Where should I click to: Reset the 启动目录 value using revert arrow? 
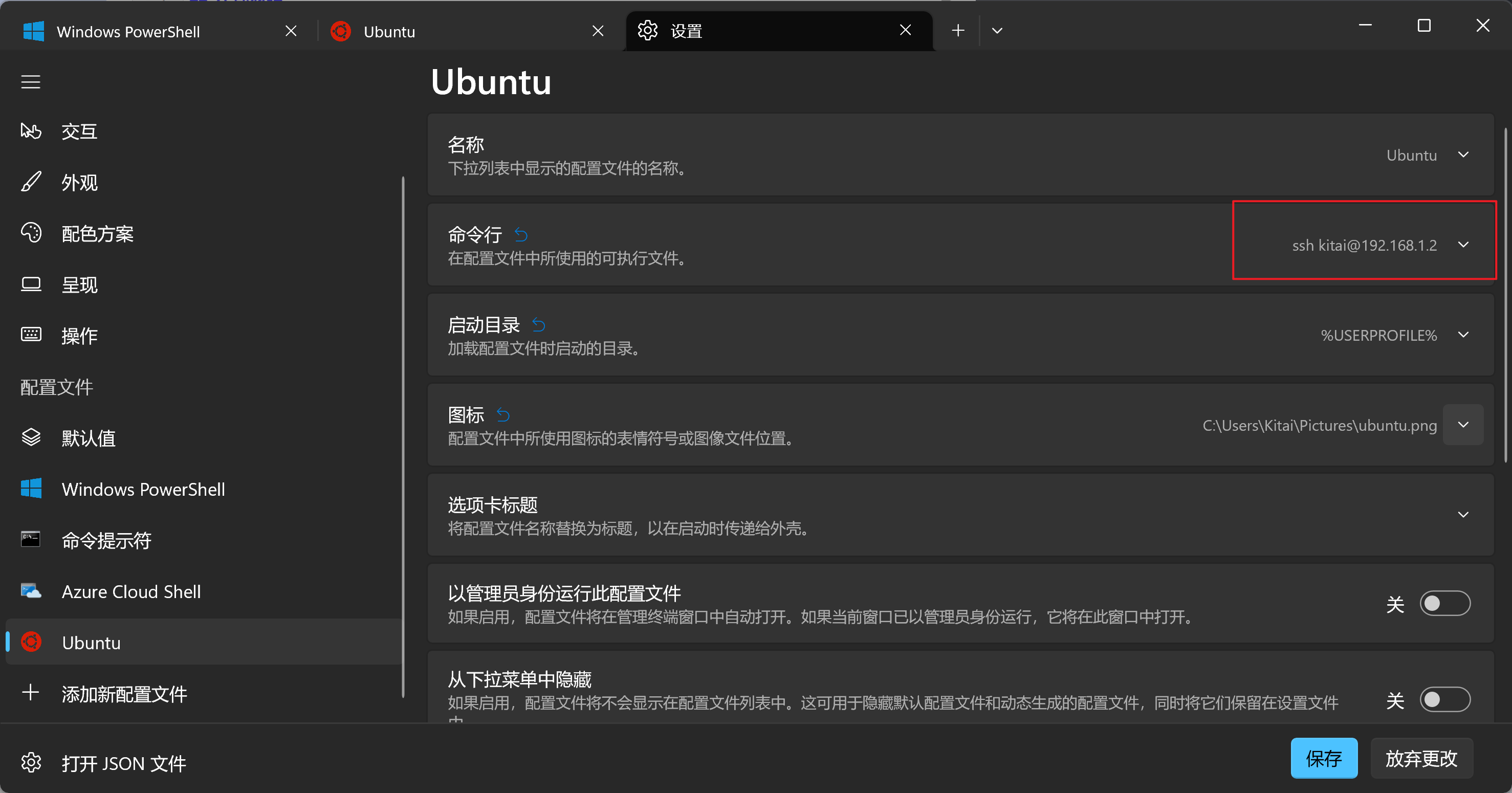click(539, 325)
